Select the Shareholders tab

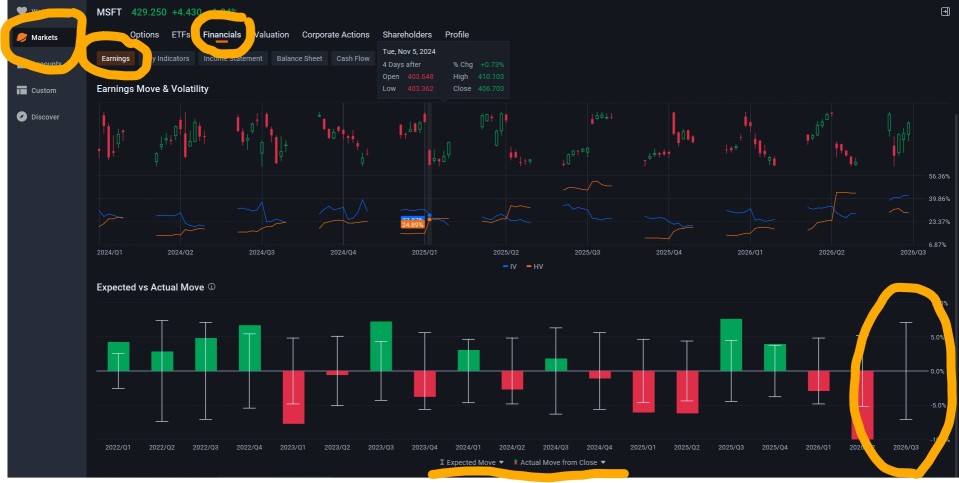coord(407,35)
